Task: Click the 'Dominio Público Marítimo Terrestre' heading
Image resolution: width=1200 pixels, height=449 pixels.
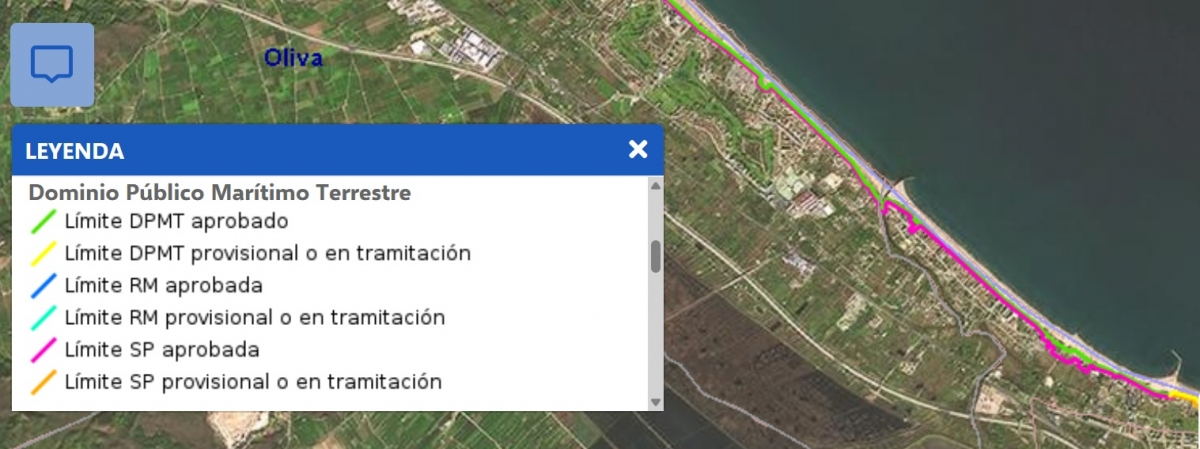Action: pos(220,192)
